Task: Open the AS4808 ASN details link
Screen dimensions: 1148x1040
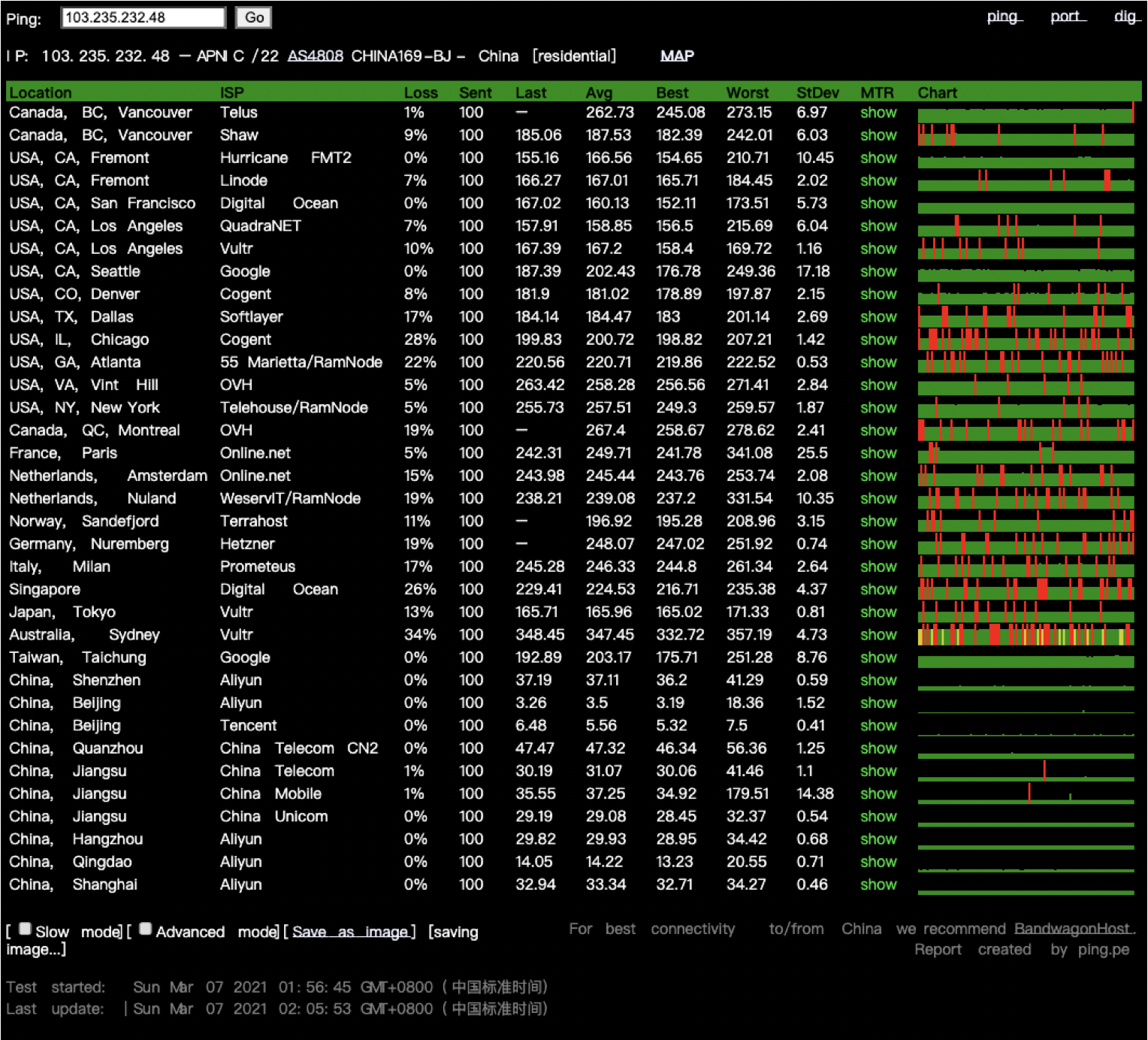Action: click(x=316, y=55)
